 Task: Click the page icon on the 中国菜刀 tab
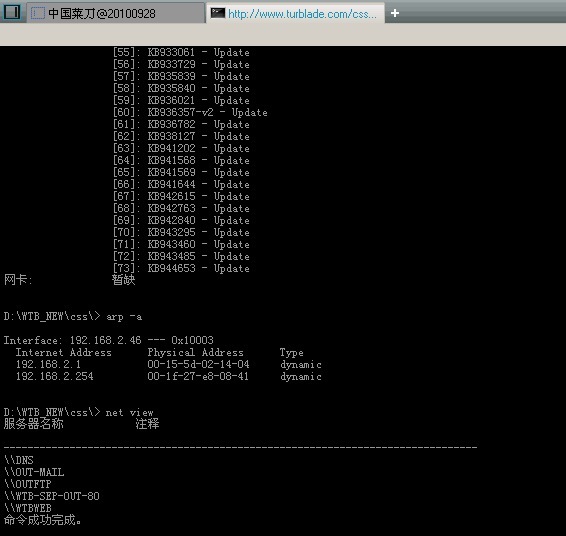click(38, 14)
